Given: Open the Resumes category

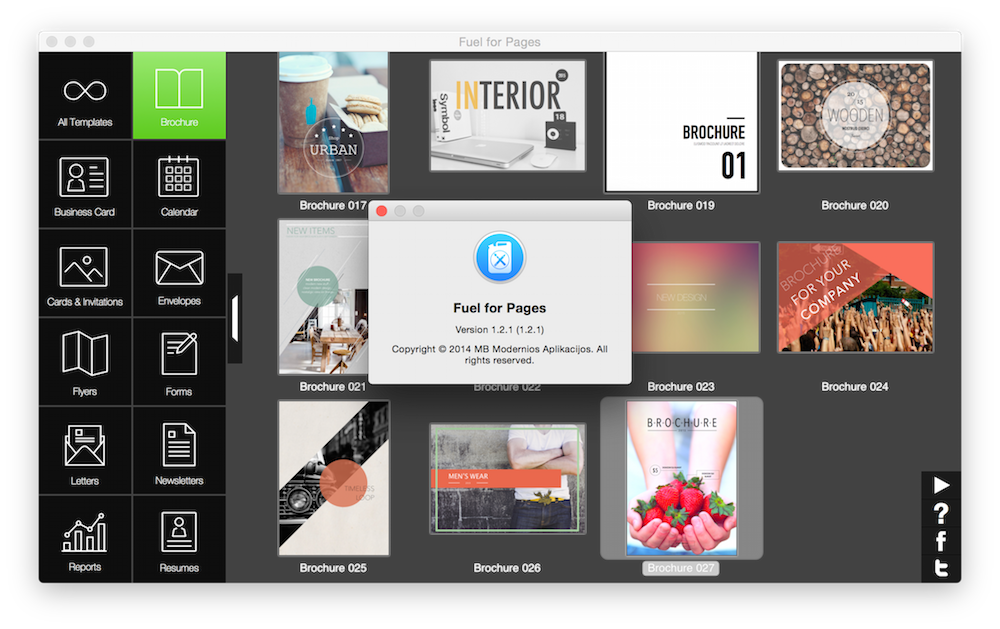Looking at the screenshot, I should 179,540.
